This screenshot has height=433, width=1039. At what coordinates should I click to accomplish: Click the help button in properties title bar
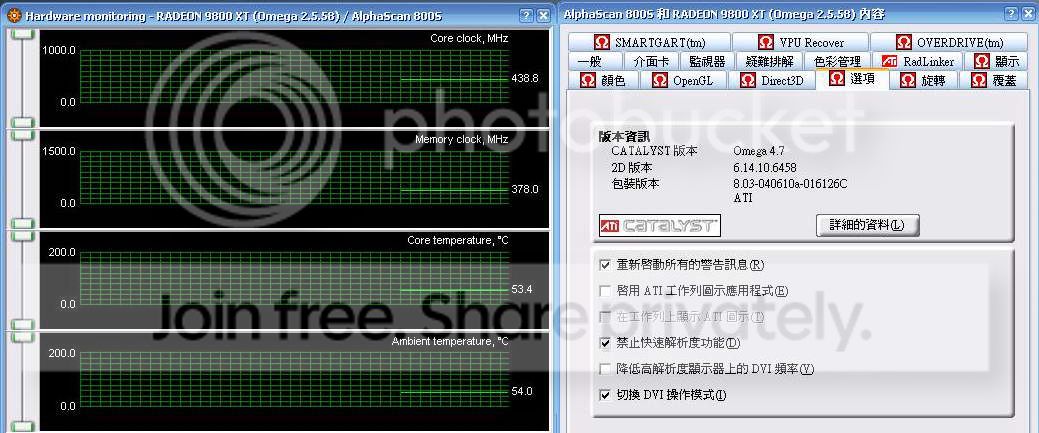[1008, 16]
